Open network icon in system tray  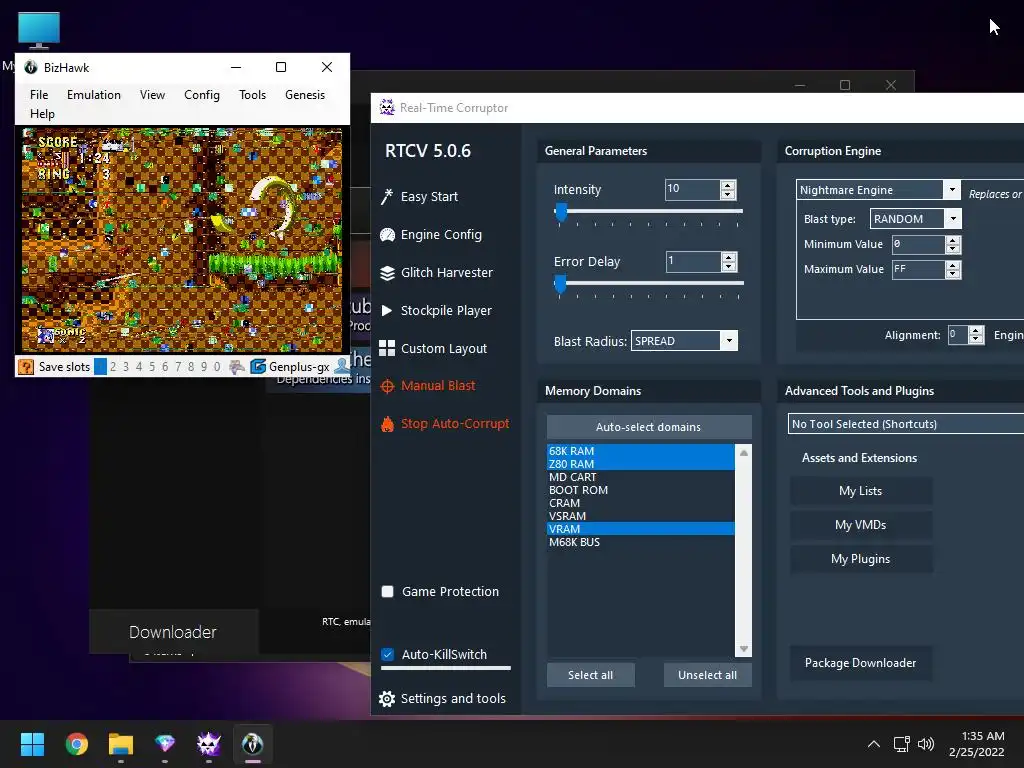click(x=902, y=744)
